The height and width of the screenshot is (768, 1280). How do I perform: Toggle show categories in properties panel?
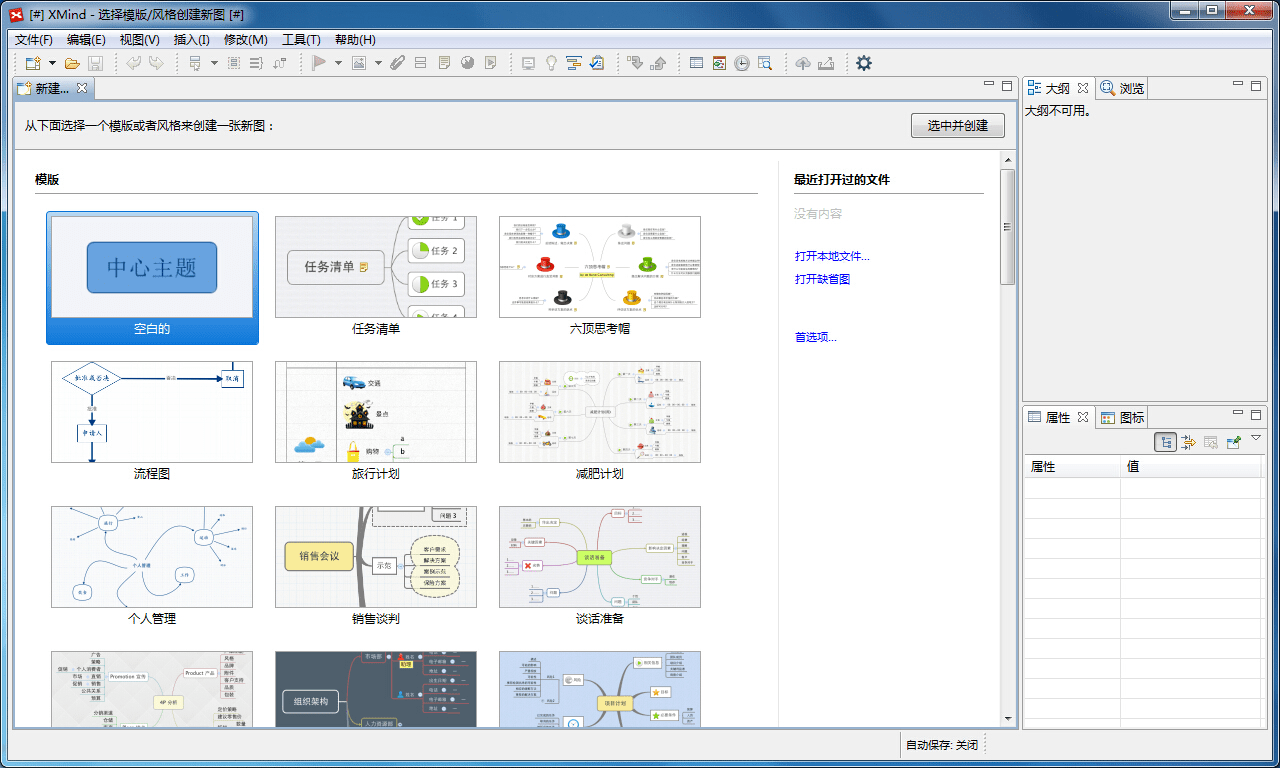(x=1166, y=442)
